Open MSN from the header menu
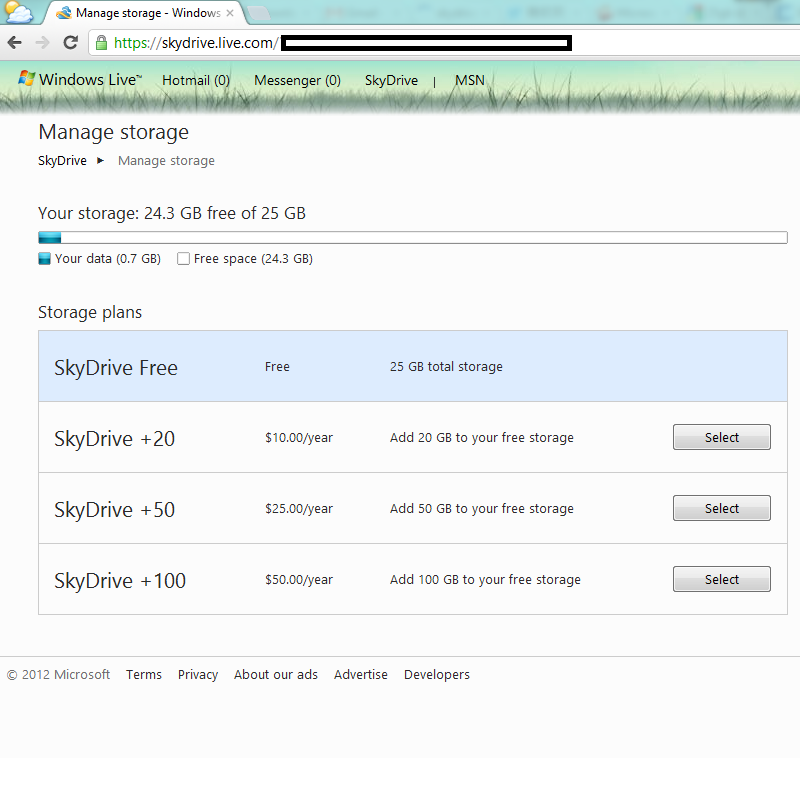The image size is (800, 800). (x=470, y=80)
